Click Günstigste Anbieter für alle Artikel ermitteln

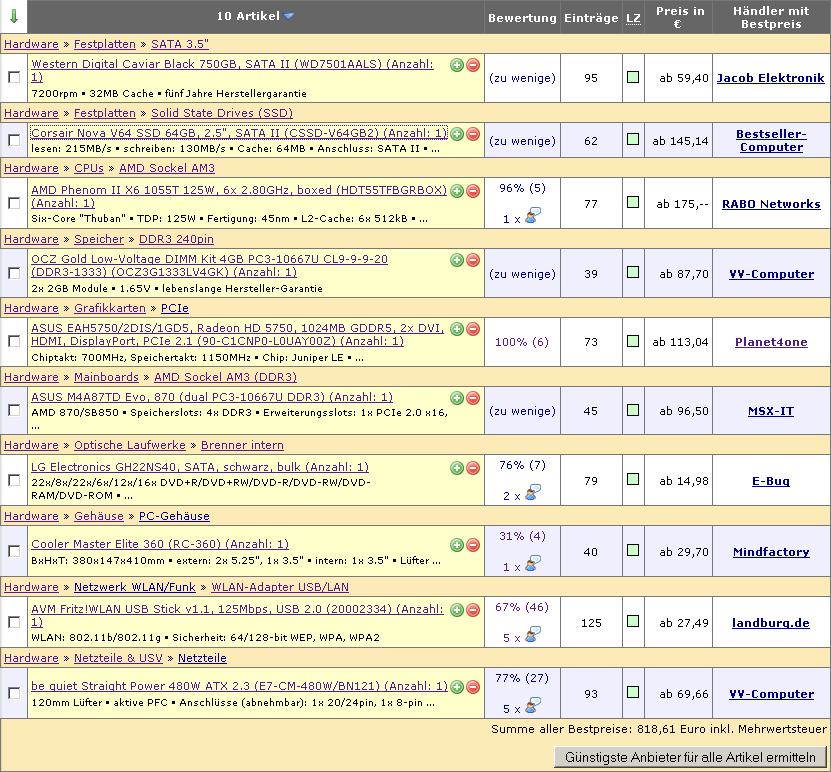pos(690,757)
